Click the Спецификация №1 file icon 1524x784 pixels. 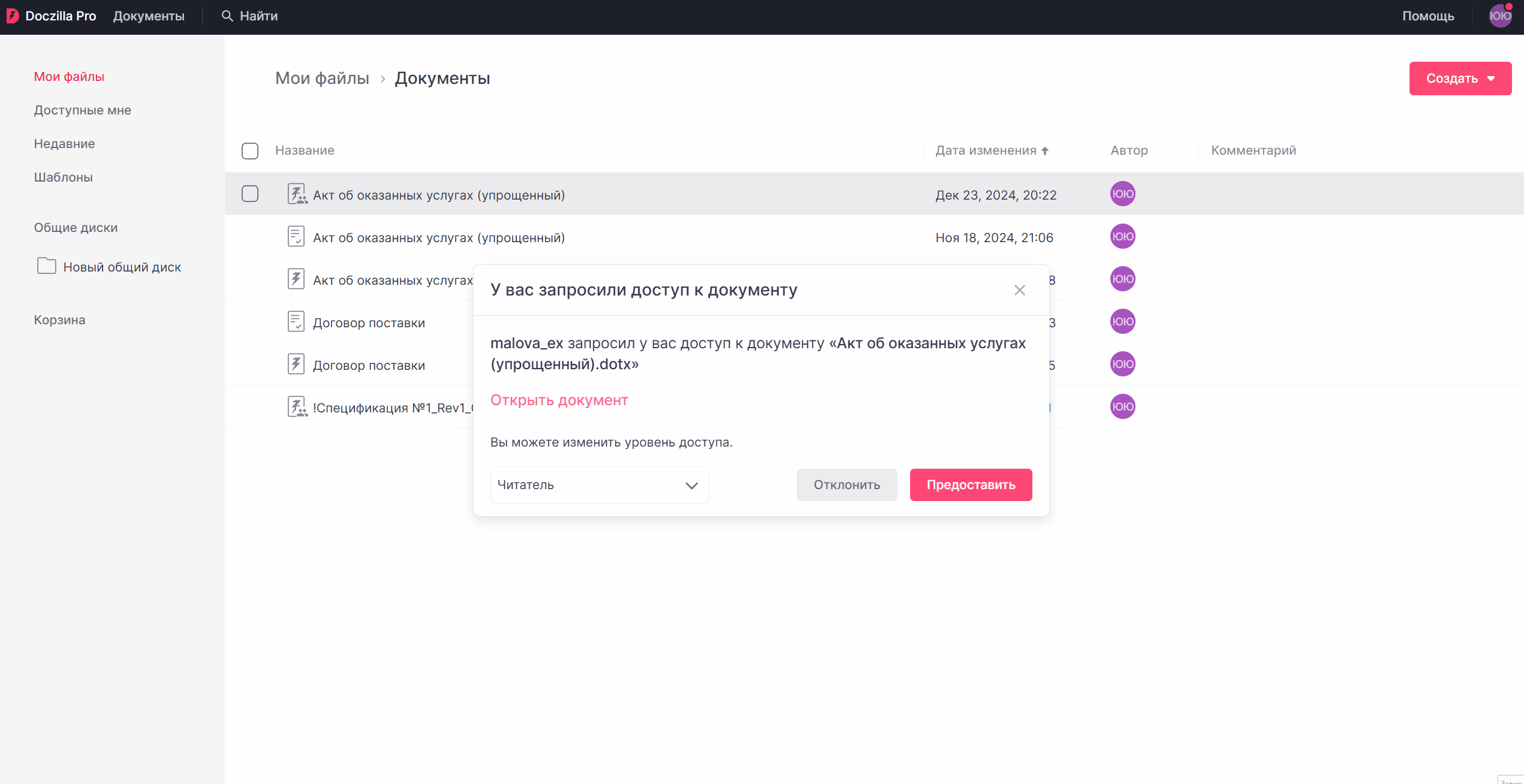point(296,407)
